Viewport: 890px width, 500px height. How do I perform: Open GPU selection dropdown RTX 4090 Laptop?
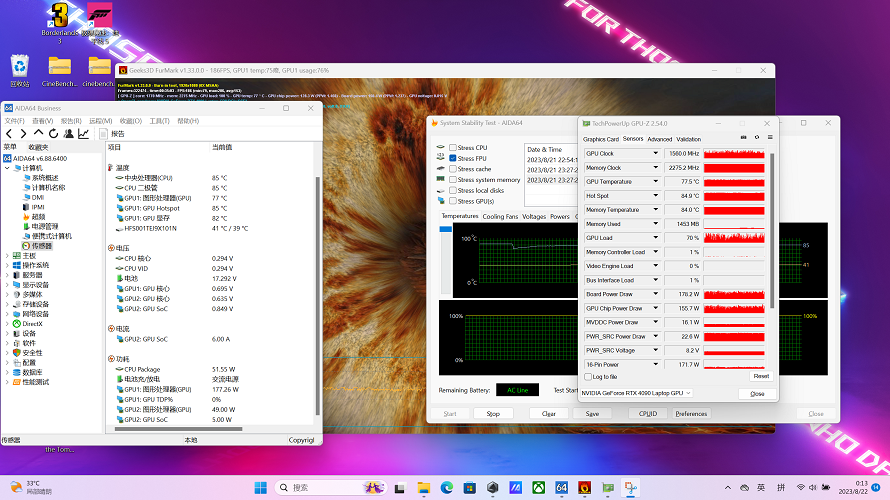tap(636, 393)
